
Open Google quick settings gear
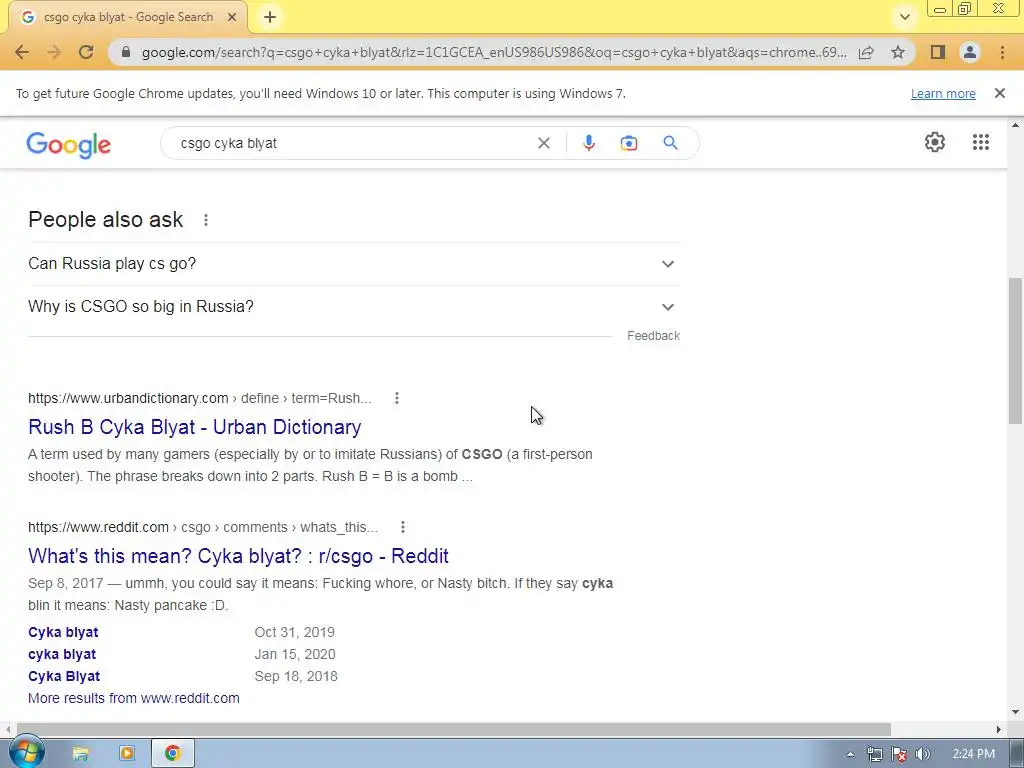coord(935,142)
